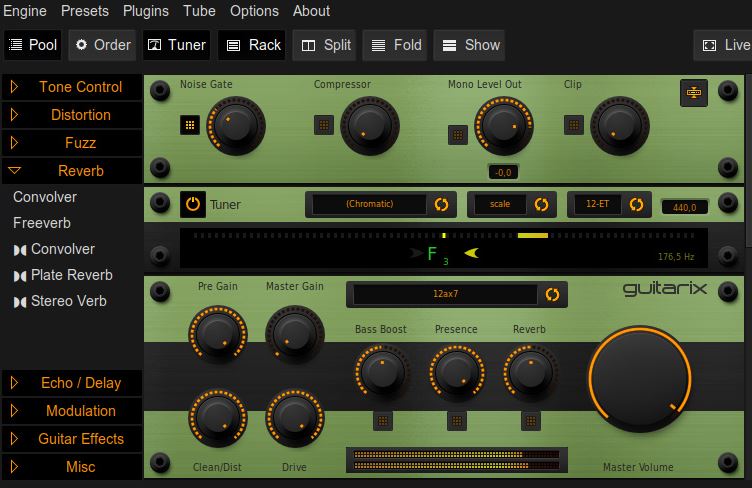Screen dimensions: 752x488
Task: Click the Drive knob
Action: 294,418
